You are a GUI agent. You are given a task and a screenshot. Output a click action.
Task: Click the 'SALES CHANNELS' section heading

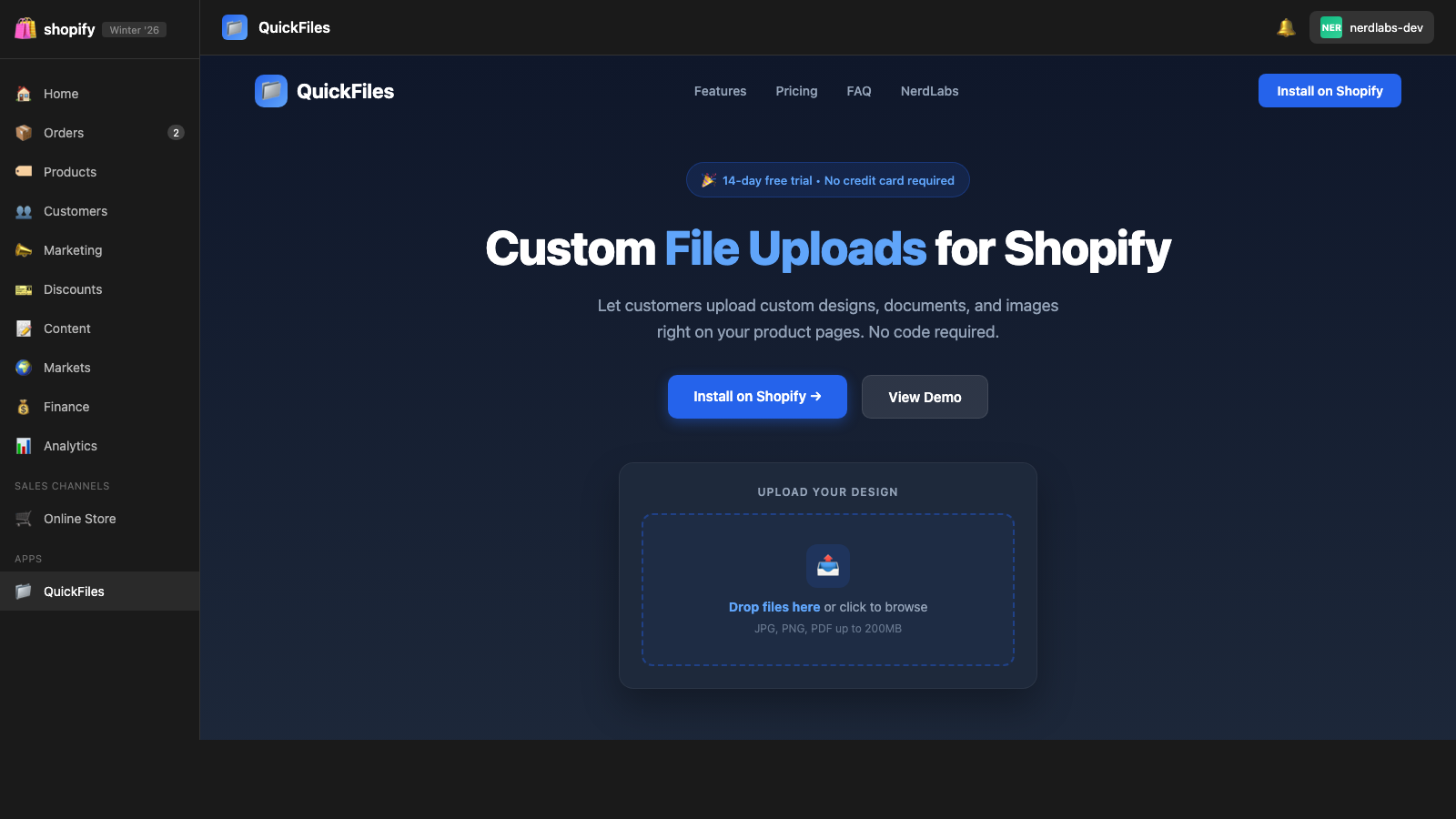pos(62,486)
